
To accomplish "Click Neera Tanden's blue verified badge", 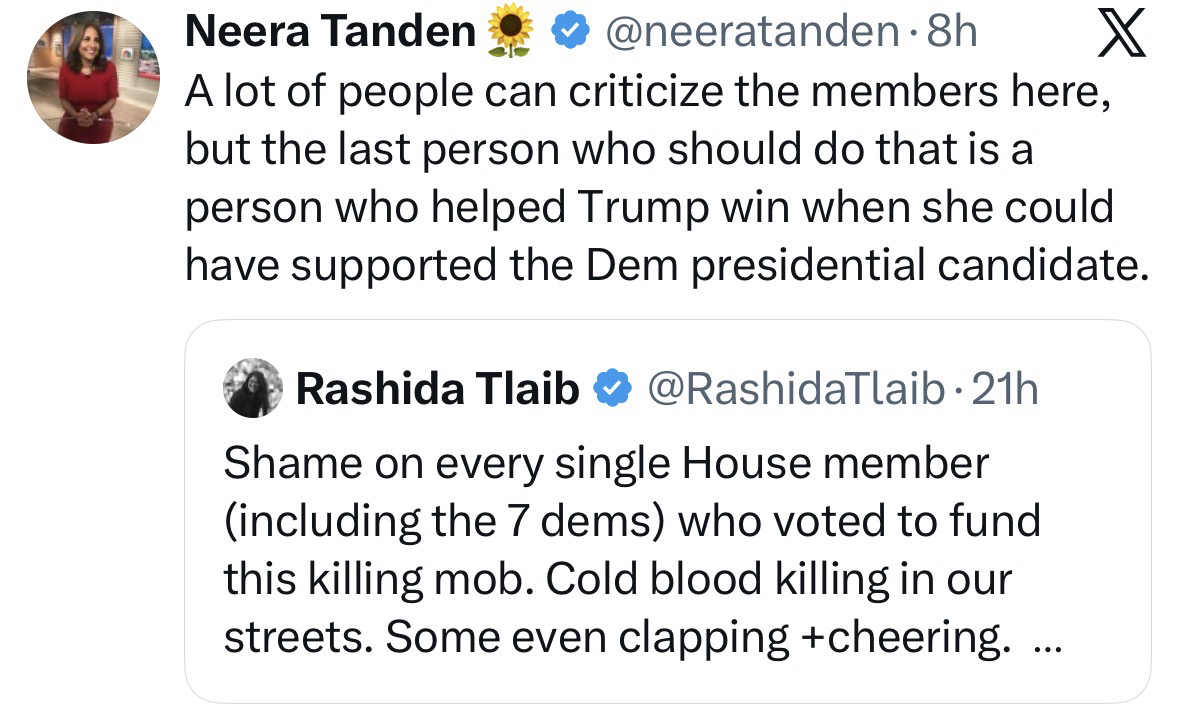I will (569, 34).
